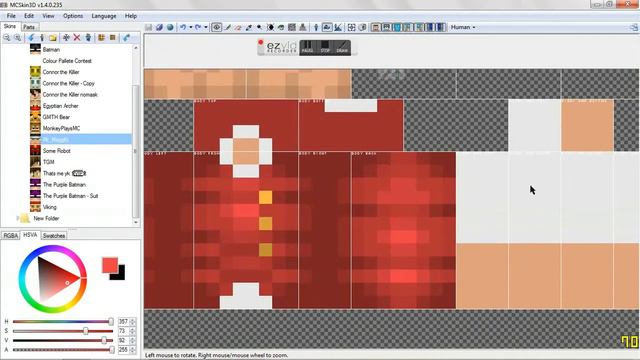Toggle the Helmet part visibility
The image size is (640, 360).
[x=386, y=27]
